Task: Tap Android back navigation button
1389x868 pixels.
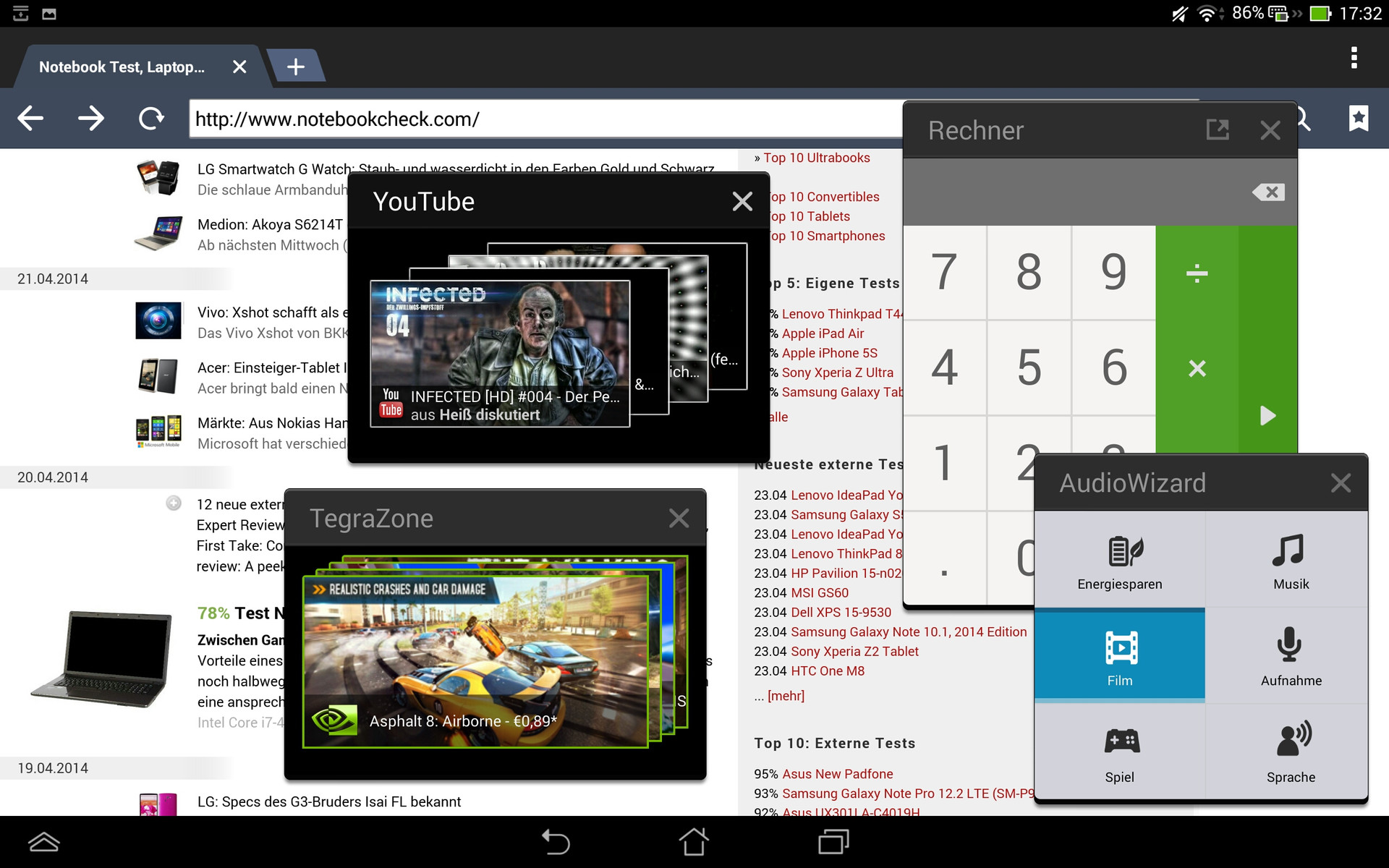Action: (x=556, y=842)
